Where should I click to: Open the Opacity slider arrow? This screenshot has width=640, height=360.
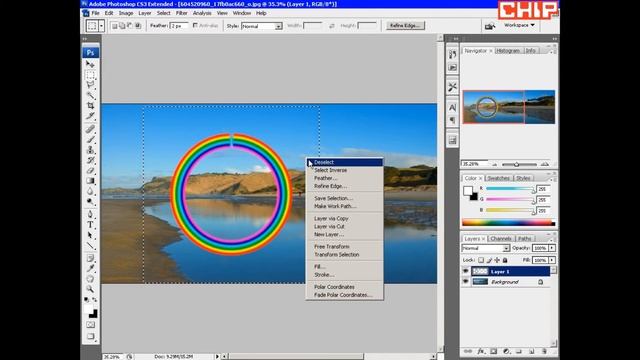pos(552,248)
